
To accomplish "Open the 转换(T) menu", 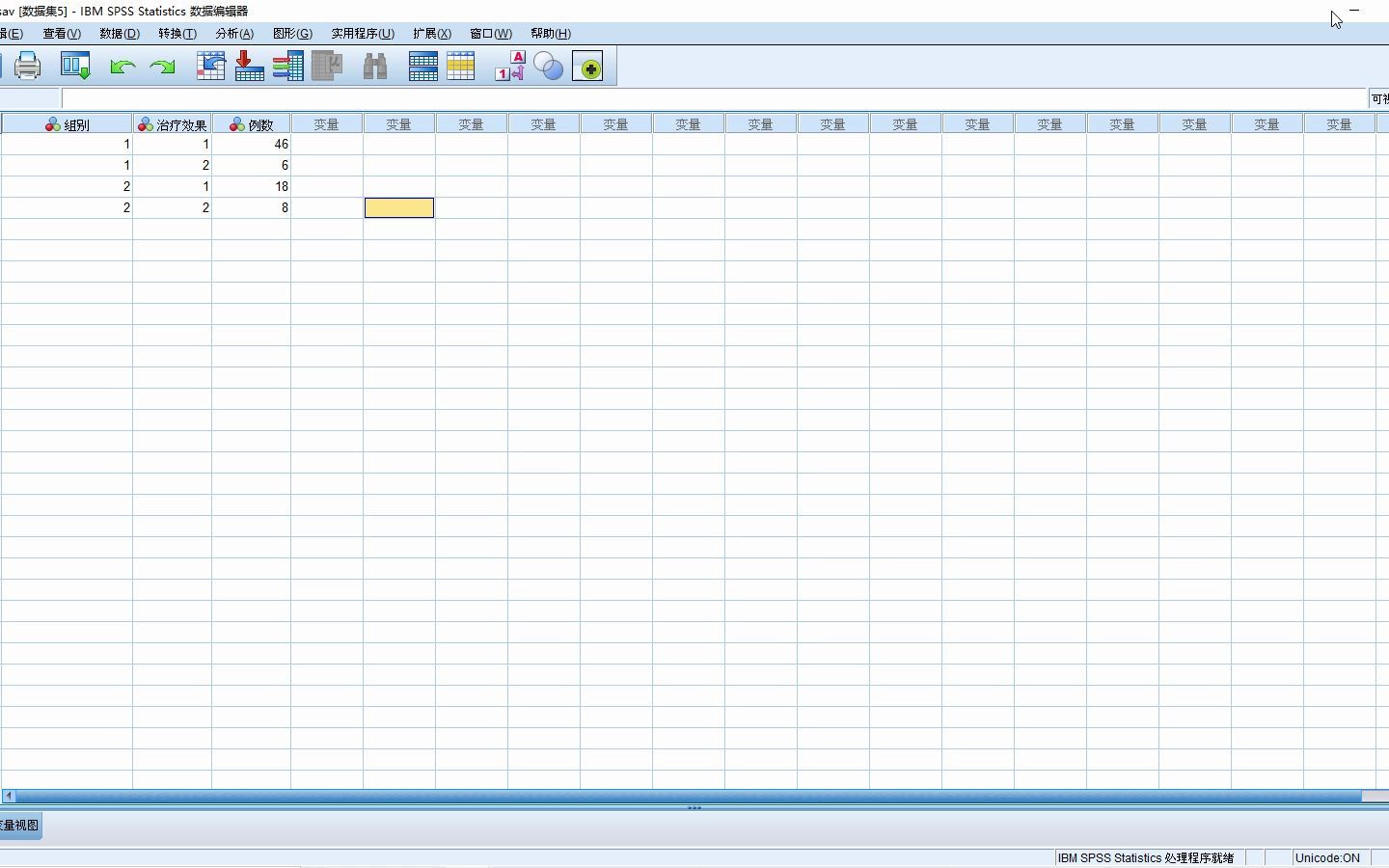I will point(177,34).
